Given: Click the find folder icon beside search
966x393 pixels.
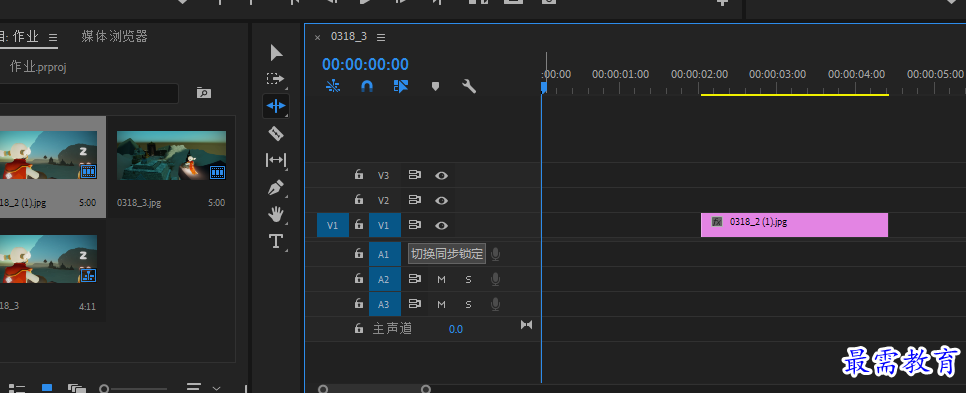Looking at the screenshot, I should coord(203,93).
